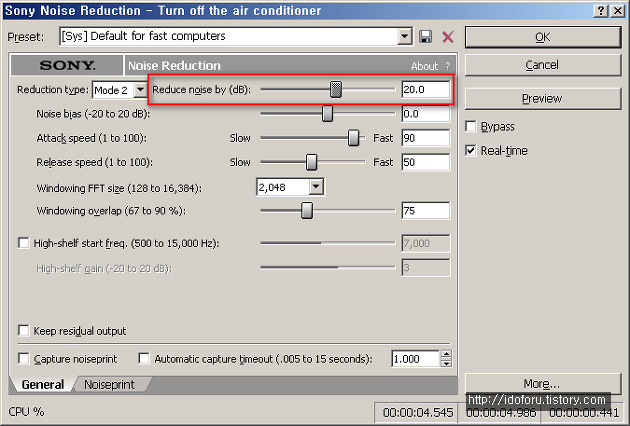Screen dimensions: 630x426
Task: Click the Noise bias value field
Action: (425, 114)
